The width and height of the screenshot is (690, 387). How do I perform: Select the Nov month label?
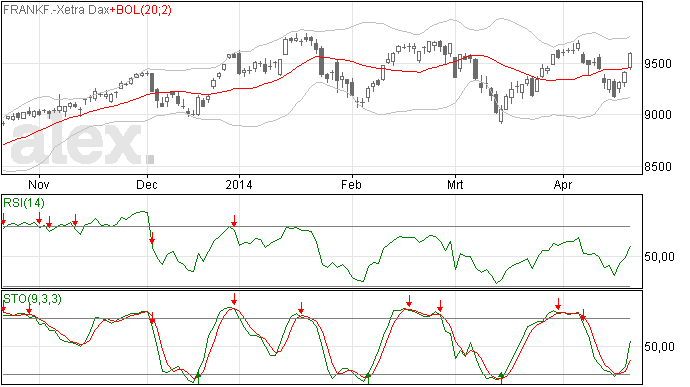(39, 184)
